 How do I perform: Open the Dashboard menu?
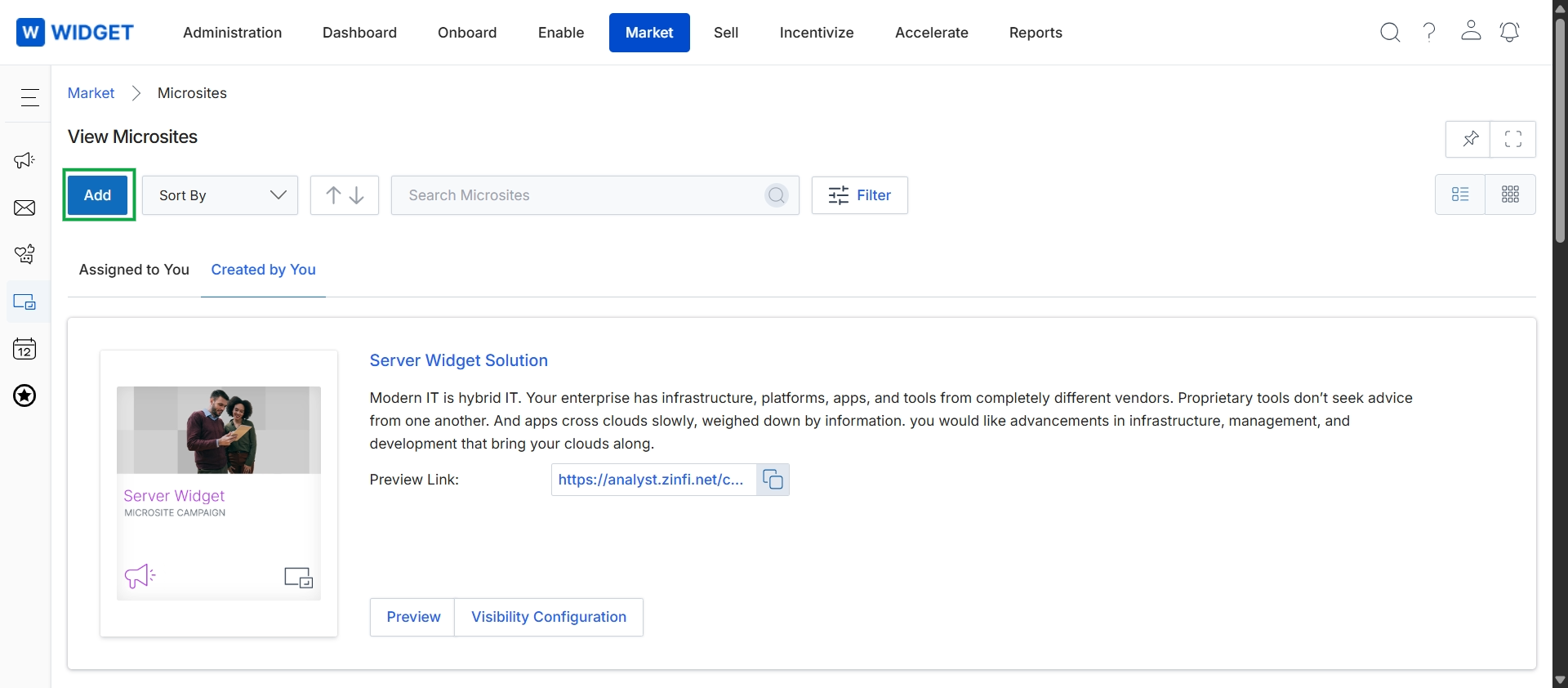359,33
